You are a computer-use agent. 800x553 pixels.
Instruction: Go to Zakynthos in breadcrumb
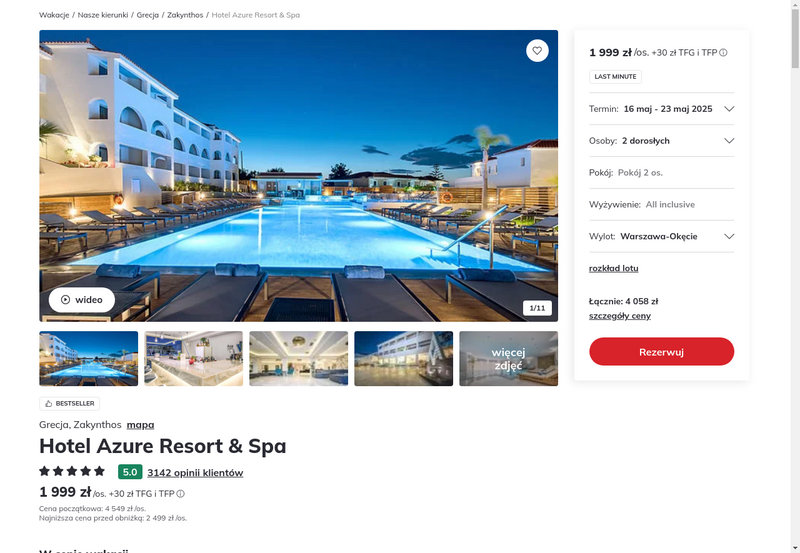(x=185, y=15)
